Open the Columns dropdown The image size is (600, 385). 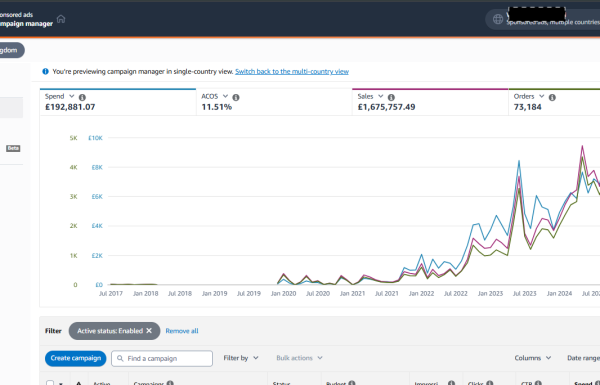[533, 358]
